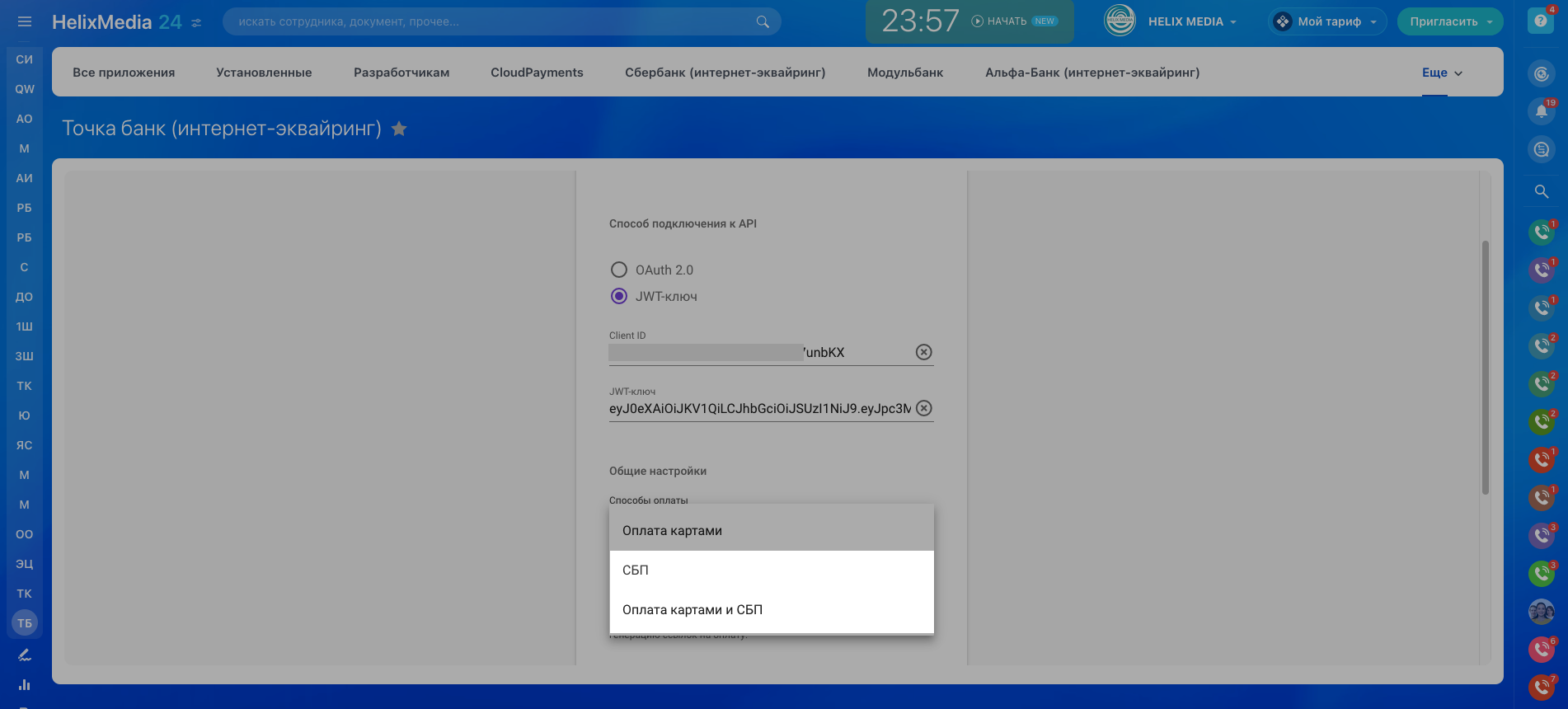Click the search magnifier in top search bar
Viewport: 1568px width, 709px height.
(x=763, y=21)
